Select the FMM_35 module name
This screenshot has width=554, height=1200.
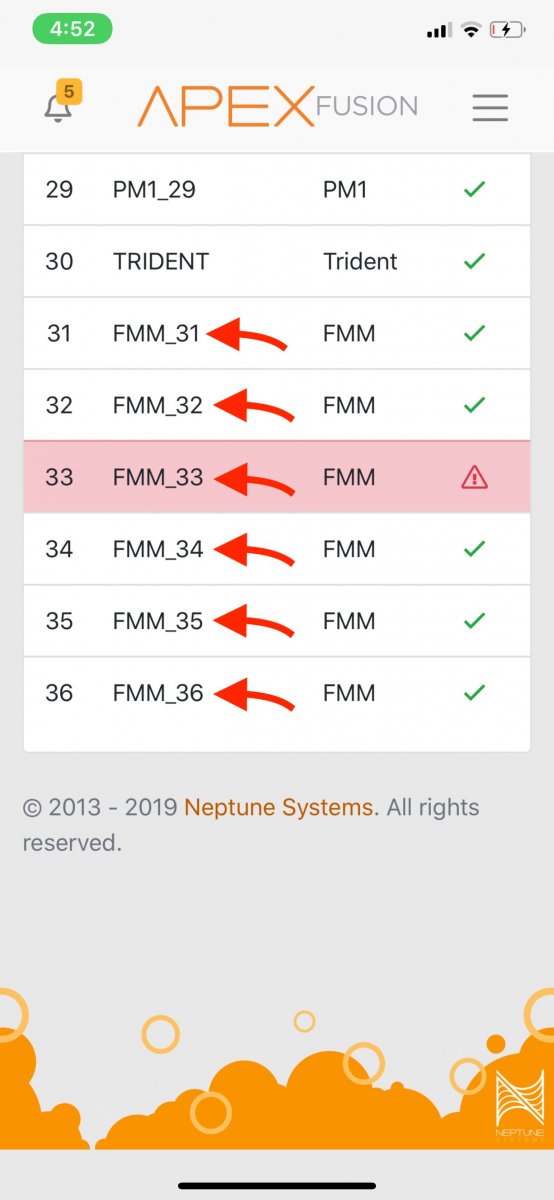158,621
